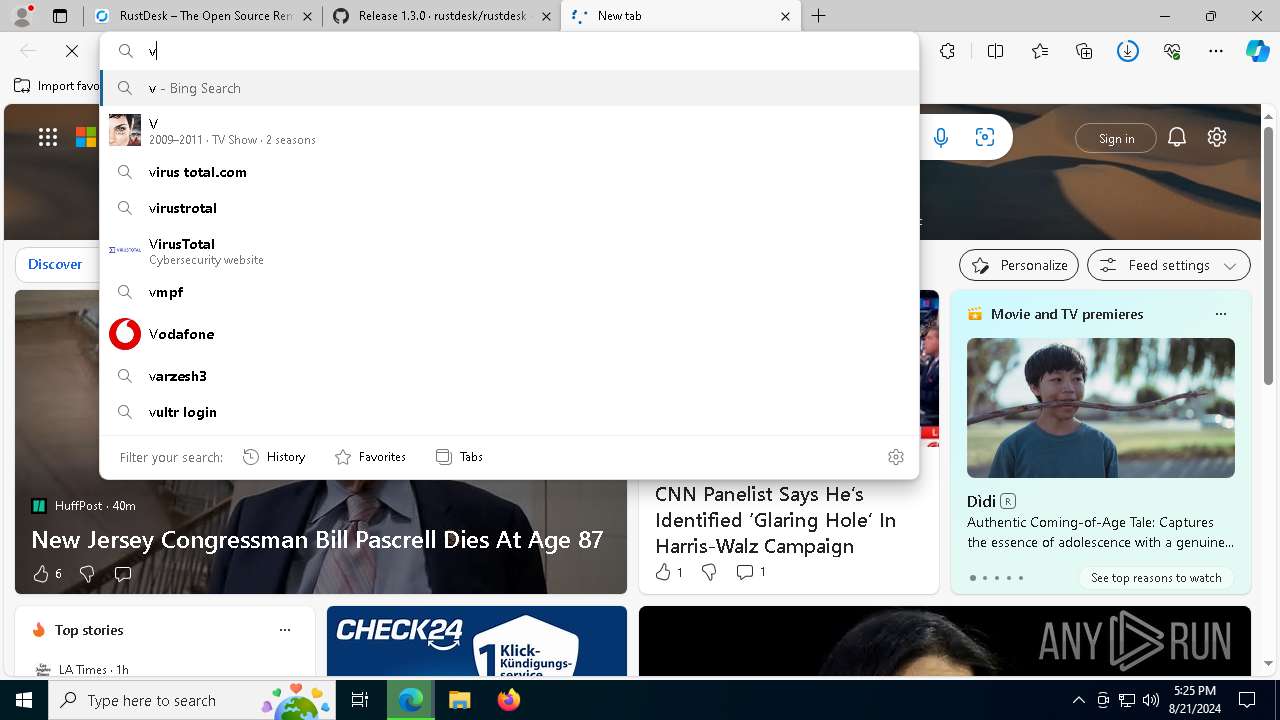1280x720 pixels.
Task: Select VirusTotal Cybersecurity website suggestion
Action: pyautogui.click(x=510, y=250)
